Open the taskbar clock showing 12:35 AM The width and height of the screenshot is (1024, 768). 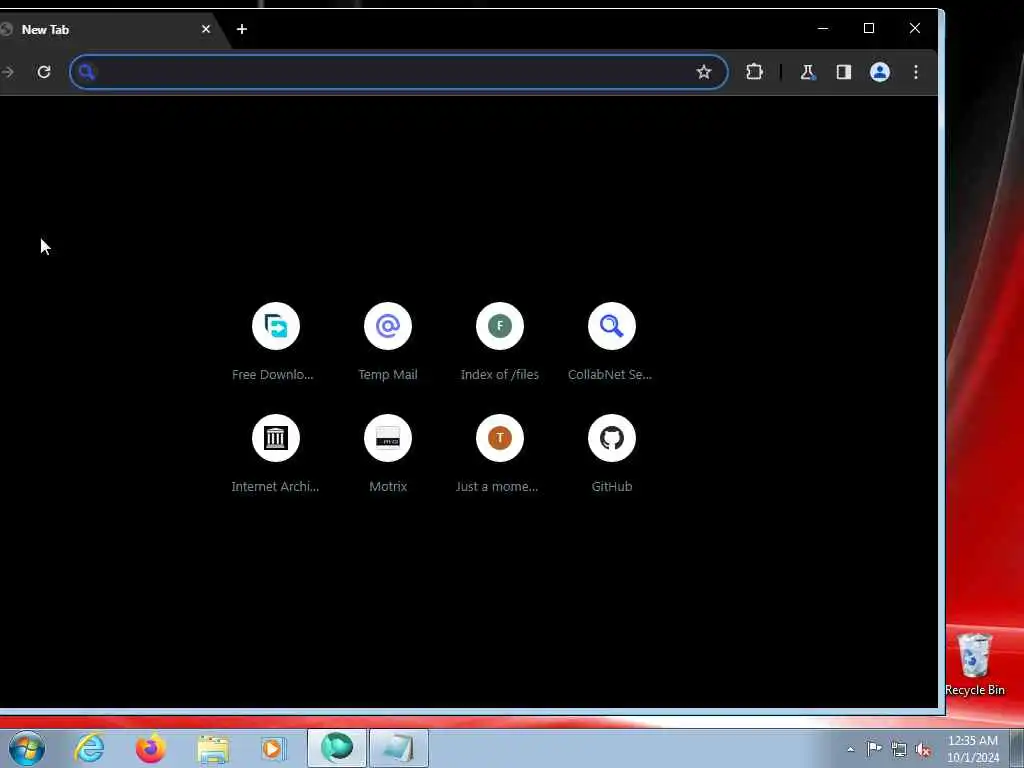[973, 748]
